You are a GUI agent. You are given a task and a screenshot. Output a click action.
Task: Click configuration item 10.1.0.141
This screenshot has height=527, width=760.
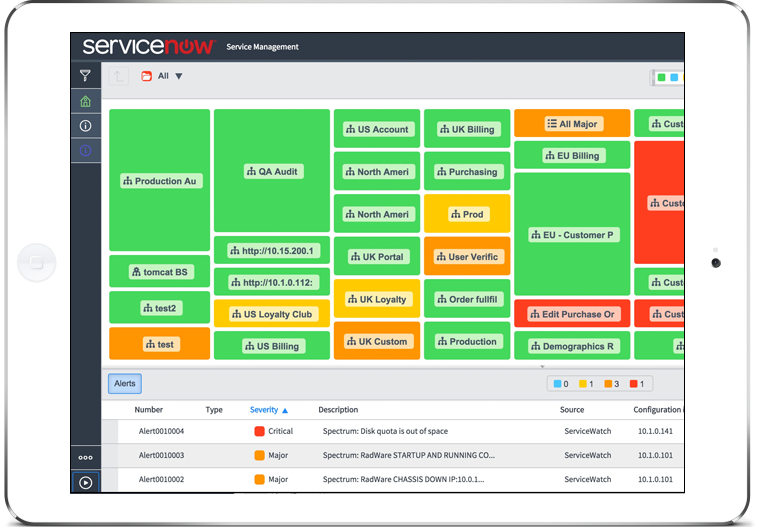(x=655, y=431)
